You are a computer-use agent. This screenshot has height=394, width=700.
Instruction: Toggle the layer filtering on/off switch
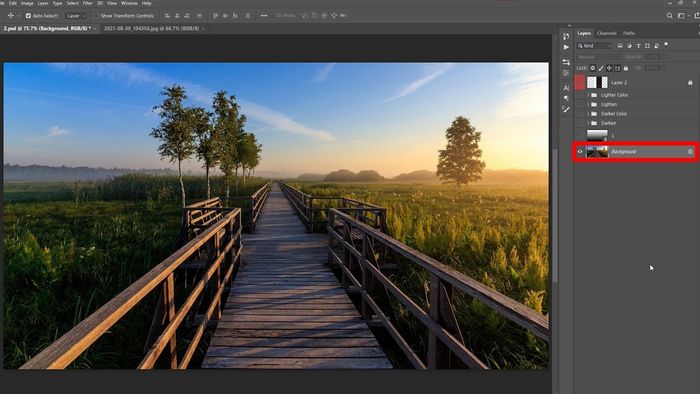[x=666, y=45]
